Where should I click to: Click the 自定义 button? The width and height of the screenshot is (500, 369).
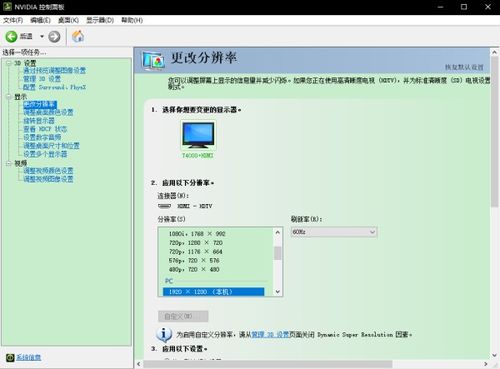click(183, 316)
